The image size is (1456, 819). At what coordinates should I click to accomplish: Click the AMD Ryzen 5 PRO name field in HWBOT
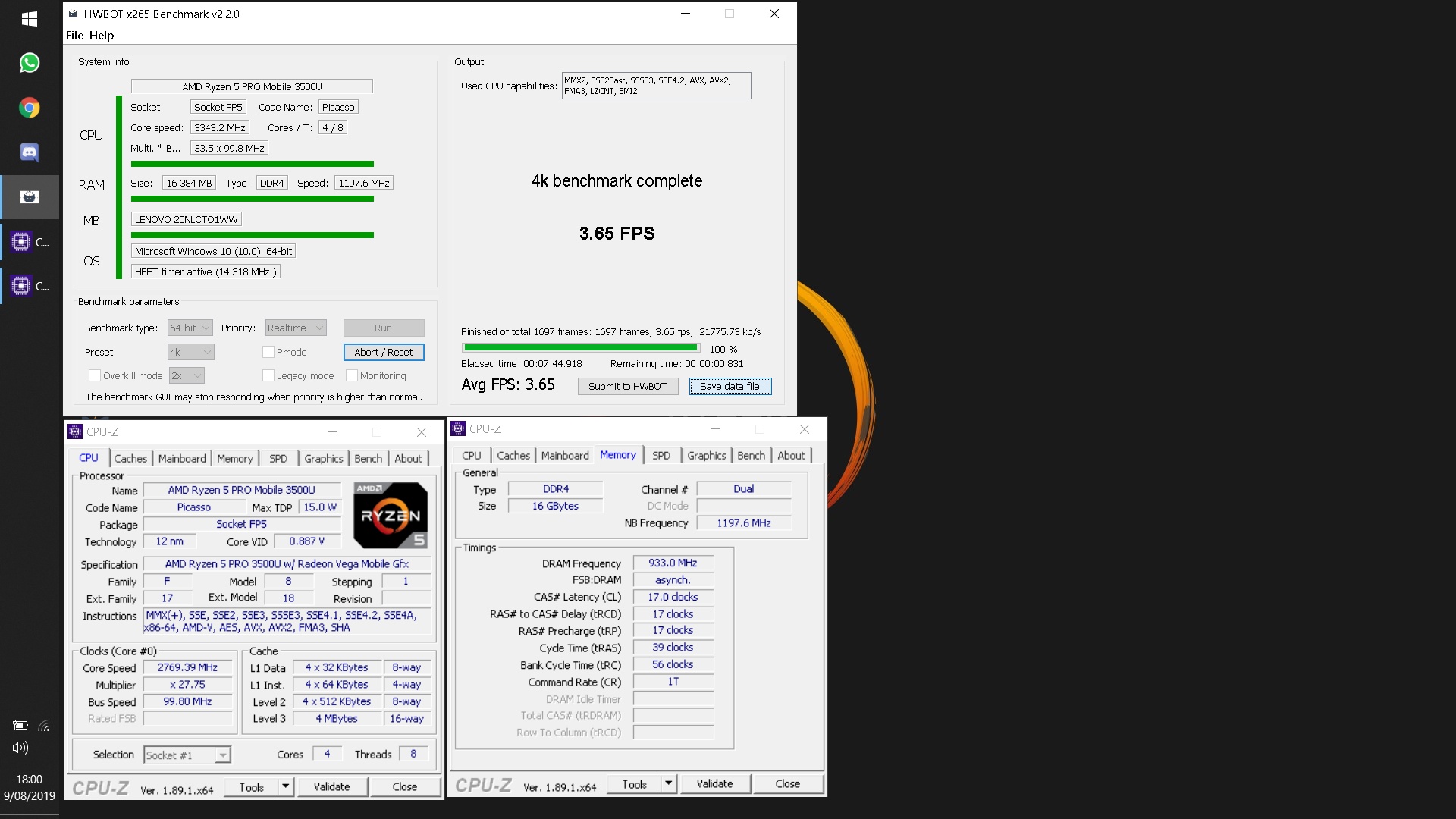(x=252, y=86)
